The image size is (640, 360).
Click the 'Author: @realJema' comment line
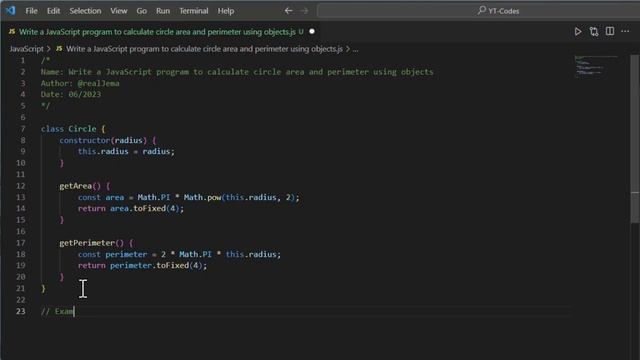80,83
